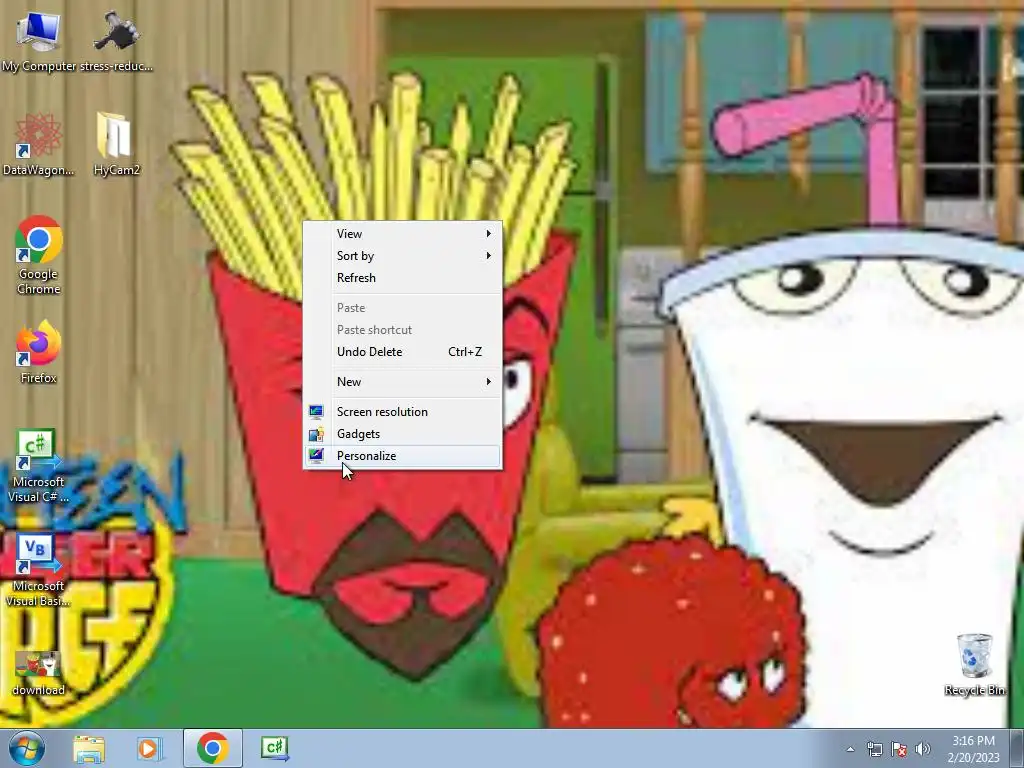Click the Screen resolution monitor icon
This screenshot has width=1024, height=768.
(316, 411)
